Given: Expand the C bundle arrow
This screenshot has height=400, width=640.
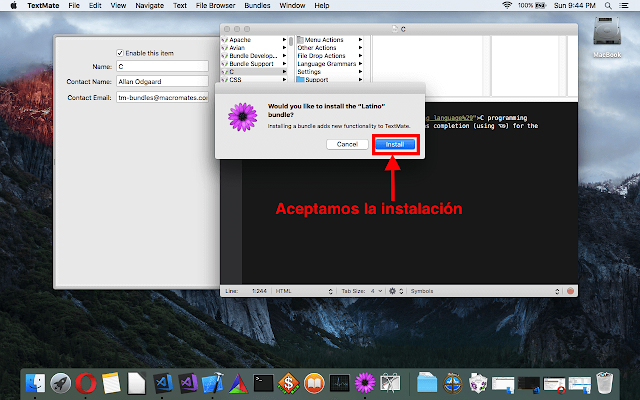Looking at the screenshot, I should [284, 71].
